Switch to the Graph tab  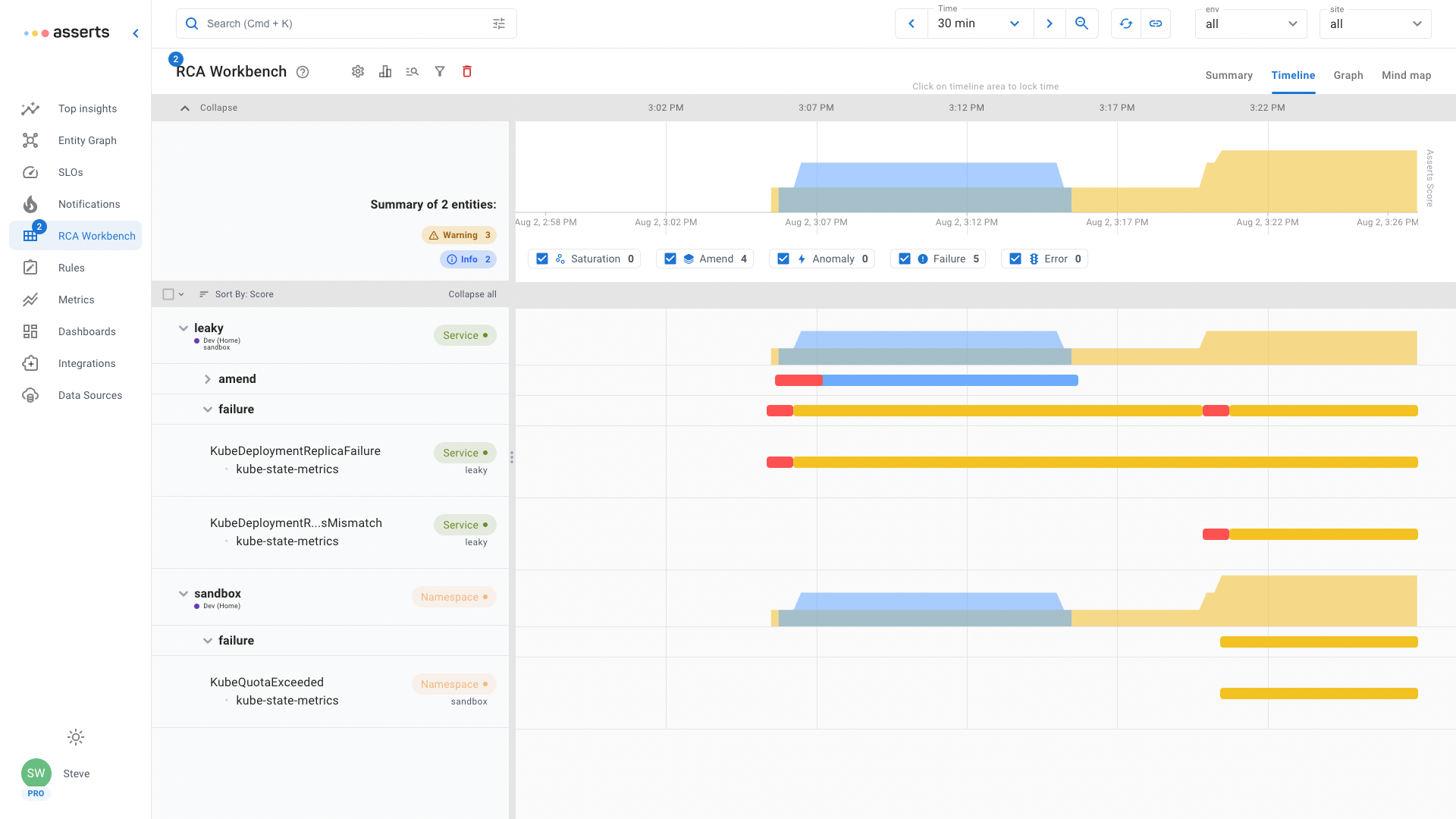[x=1349, y=76]
